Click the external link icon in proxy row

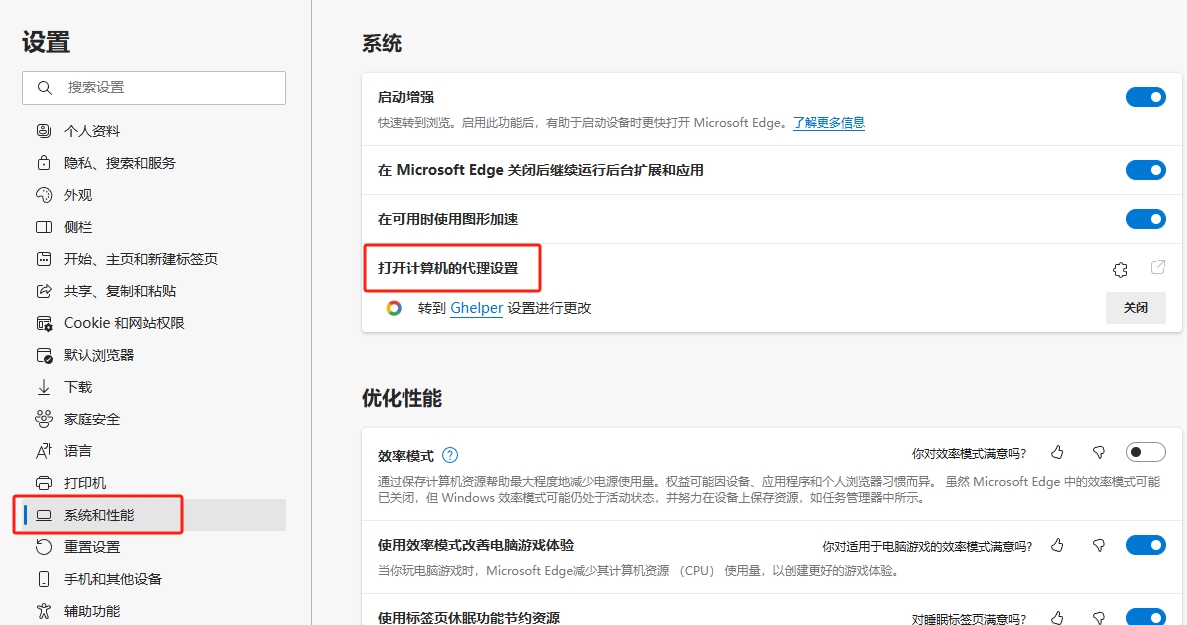[1157, 267]
